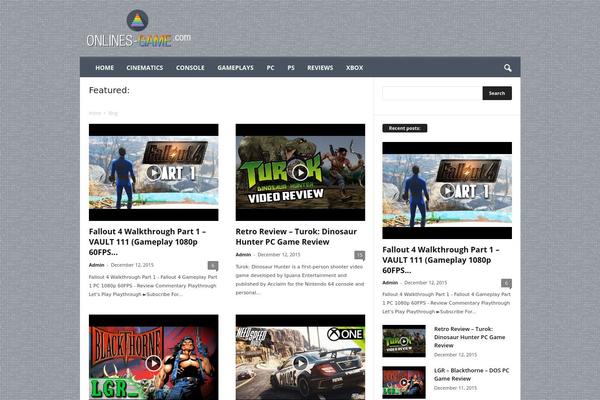Open the Console menu
Screen dimensions: 600x400
coord(190,68)
